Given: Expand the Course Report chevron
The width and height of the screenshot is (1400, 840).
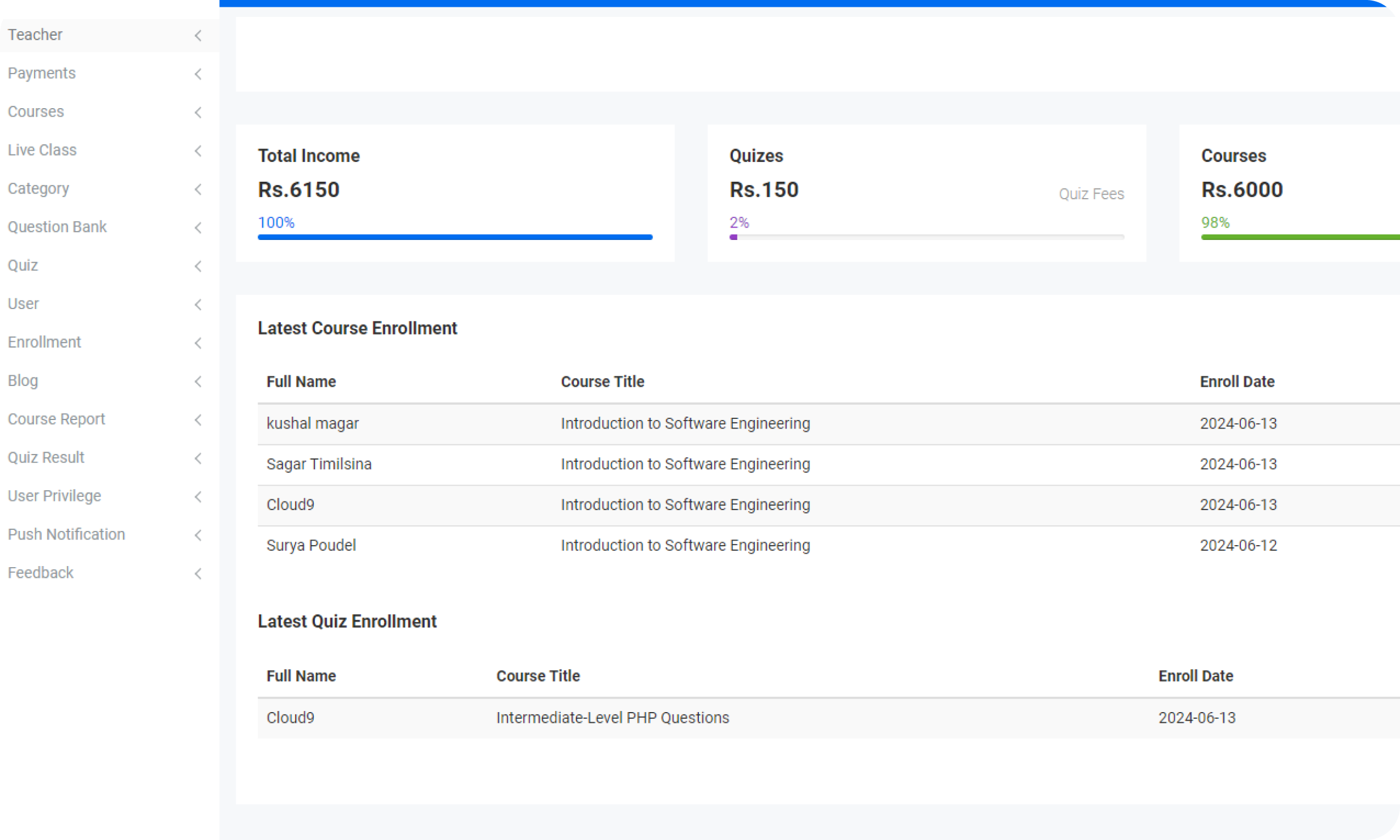Looking at the screenshot, I should 198,420.
